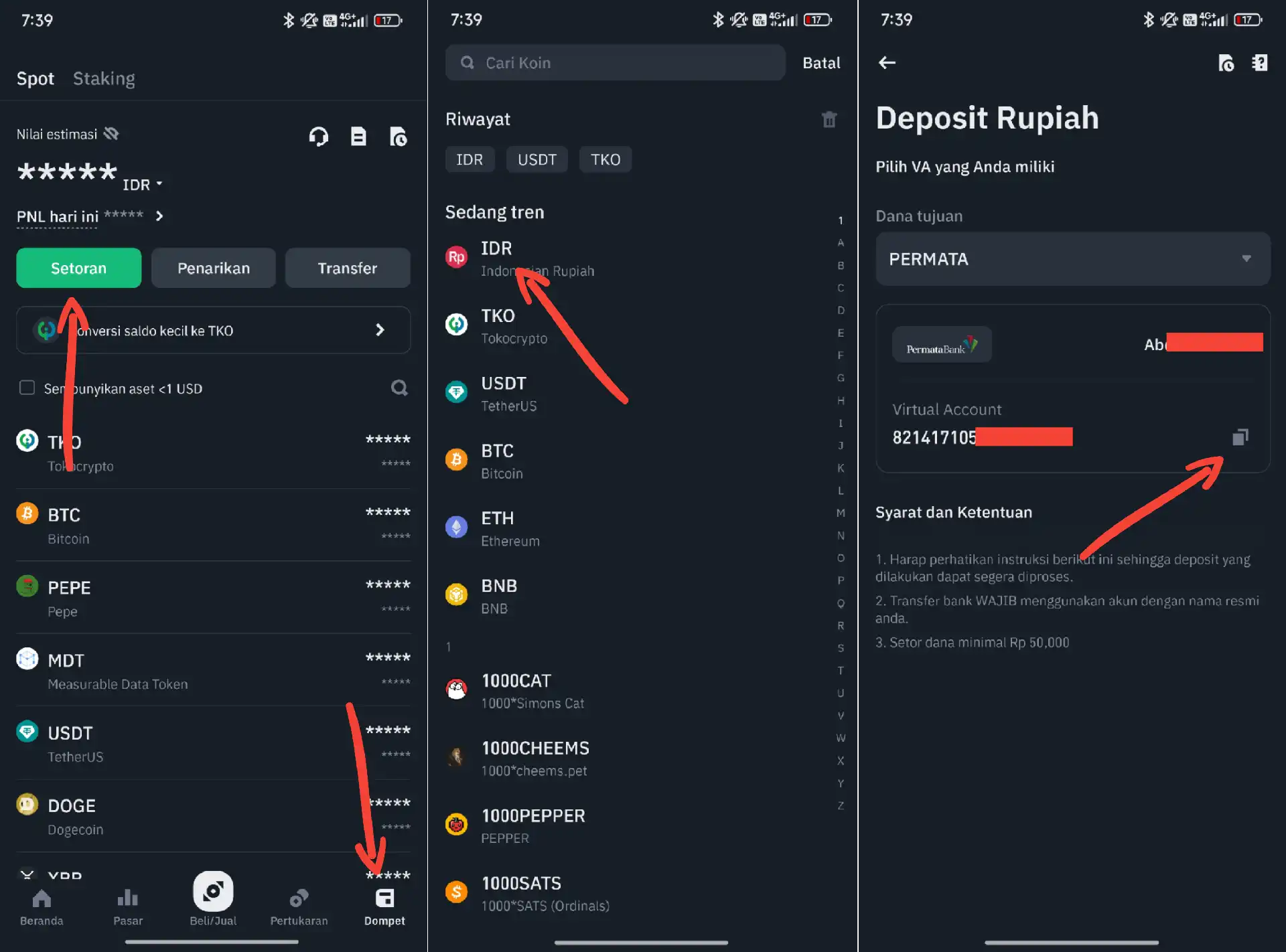Open Konversi saldo kecil ke TKO chevron
Viewport: 1286px width, 952px height.
380,330
